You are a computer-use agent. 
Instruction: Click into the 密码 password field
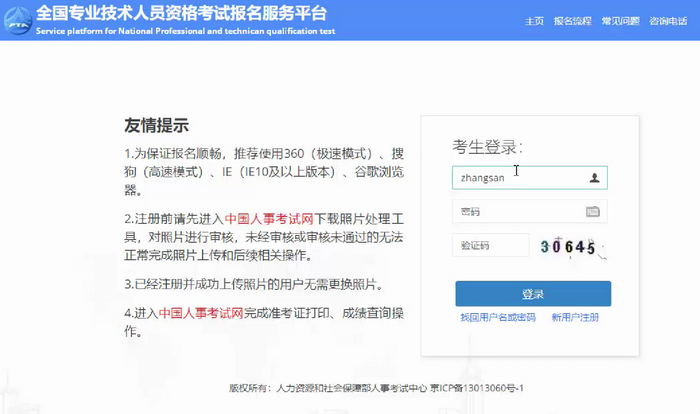[515, 212]
